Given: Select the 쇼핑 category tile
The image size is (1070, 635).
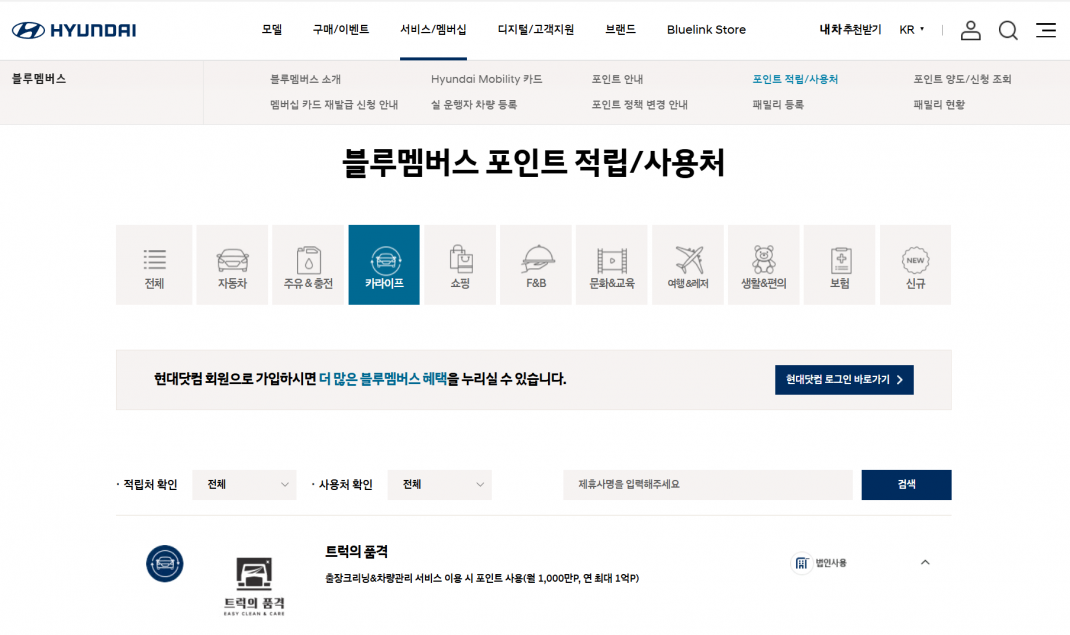Looking at the screenshot, I should [x=460, y=265].
